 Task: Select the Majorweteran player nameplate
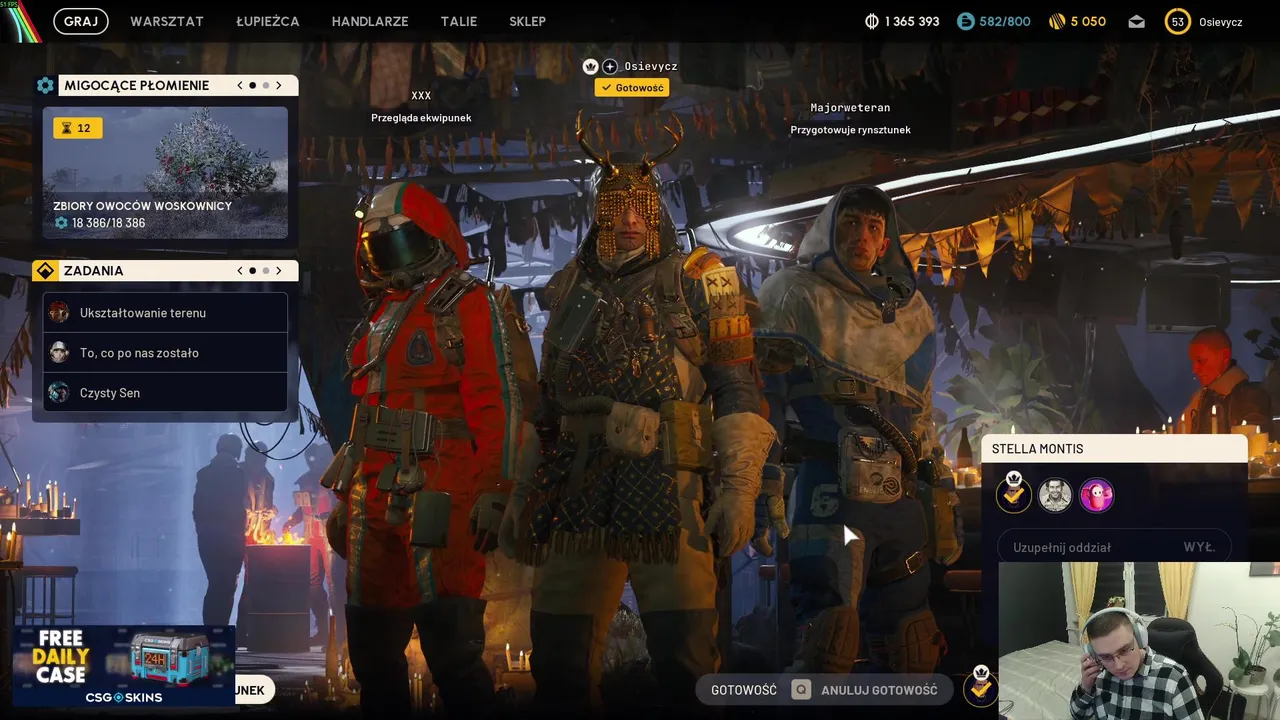pos(850,108)
